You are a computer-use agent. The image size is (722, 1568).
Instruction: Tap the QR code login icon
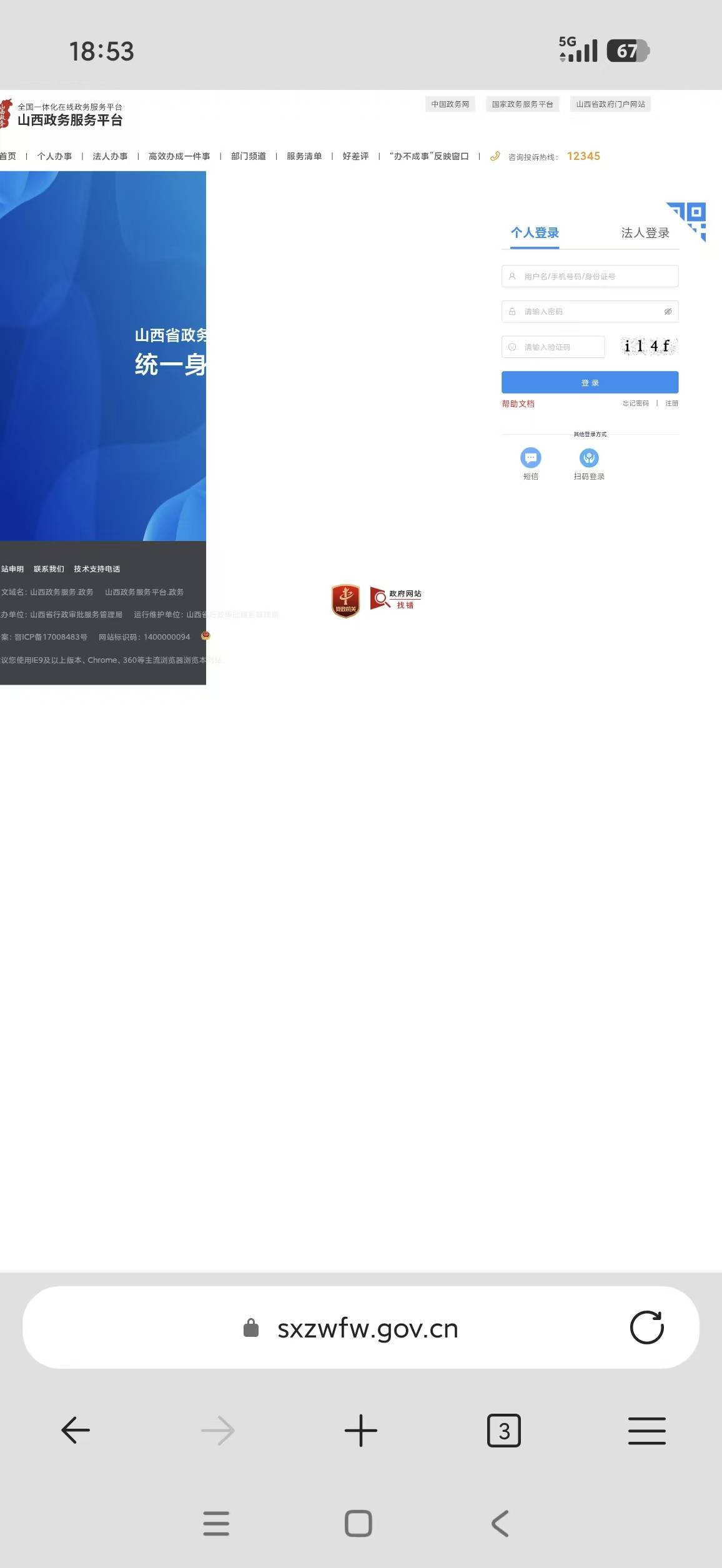click(x=686, y=221)
